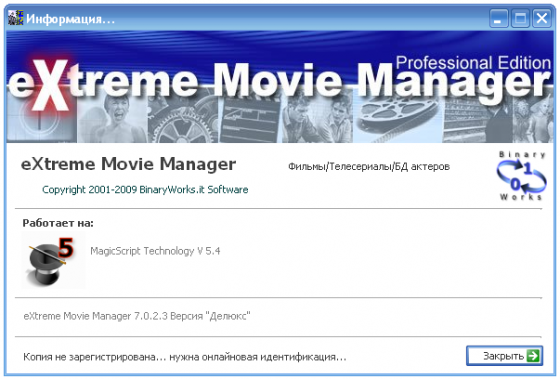The width and height of the screenshot is (560, 379).
Task: Minimize the Информация window
Action: (x=498, y=18)
